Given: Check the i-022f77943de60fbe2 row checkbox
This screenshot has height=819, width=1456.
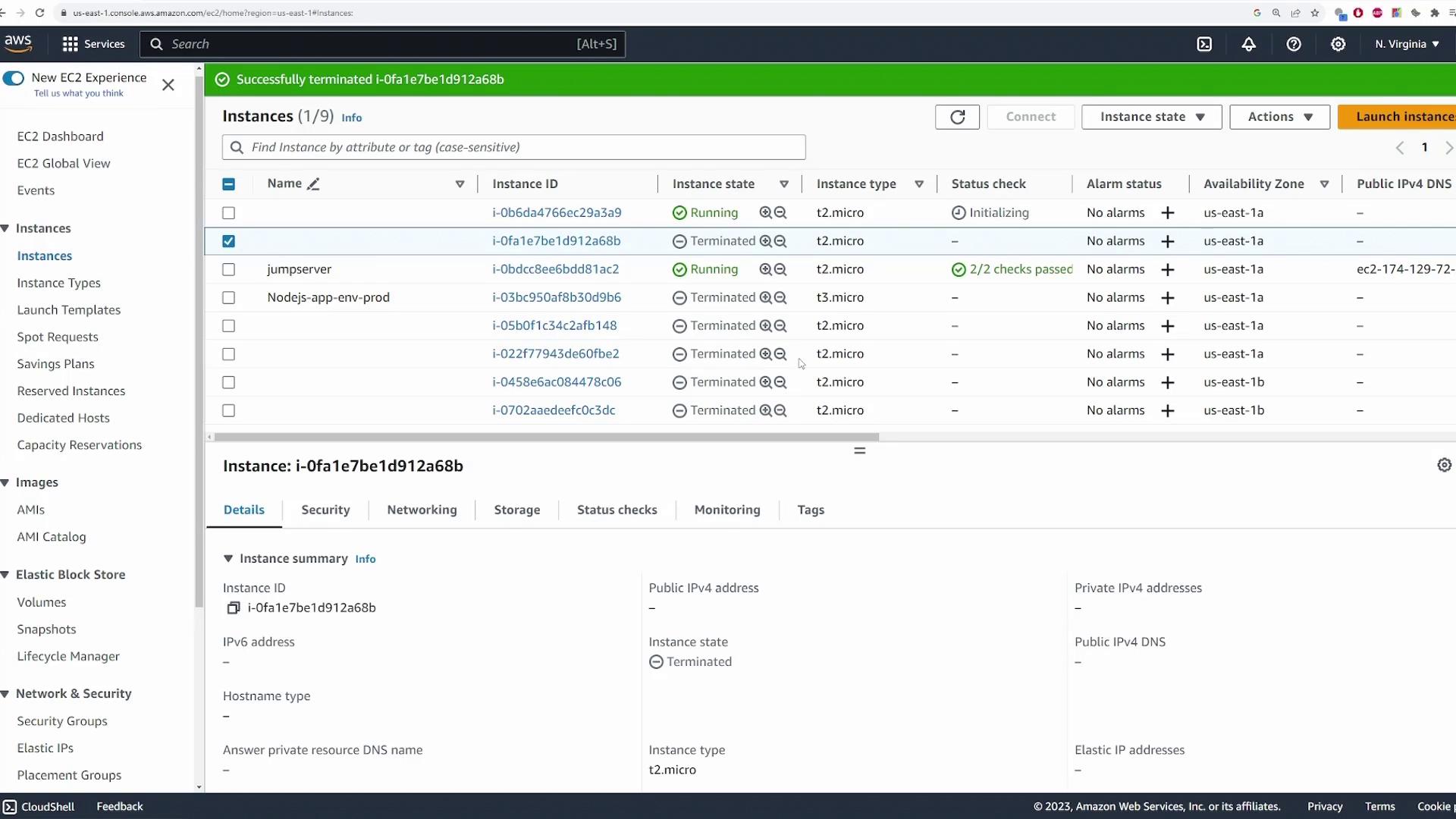Looking at the screenshot, I should coord(228,354).
